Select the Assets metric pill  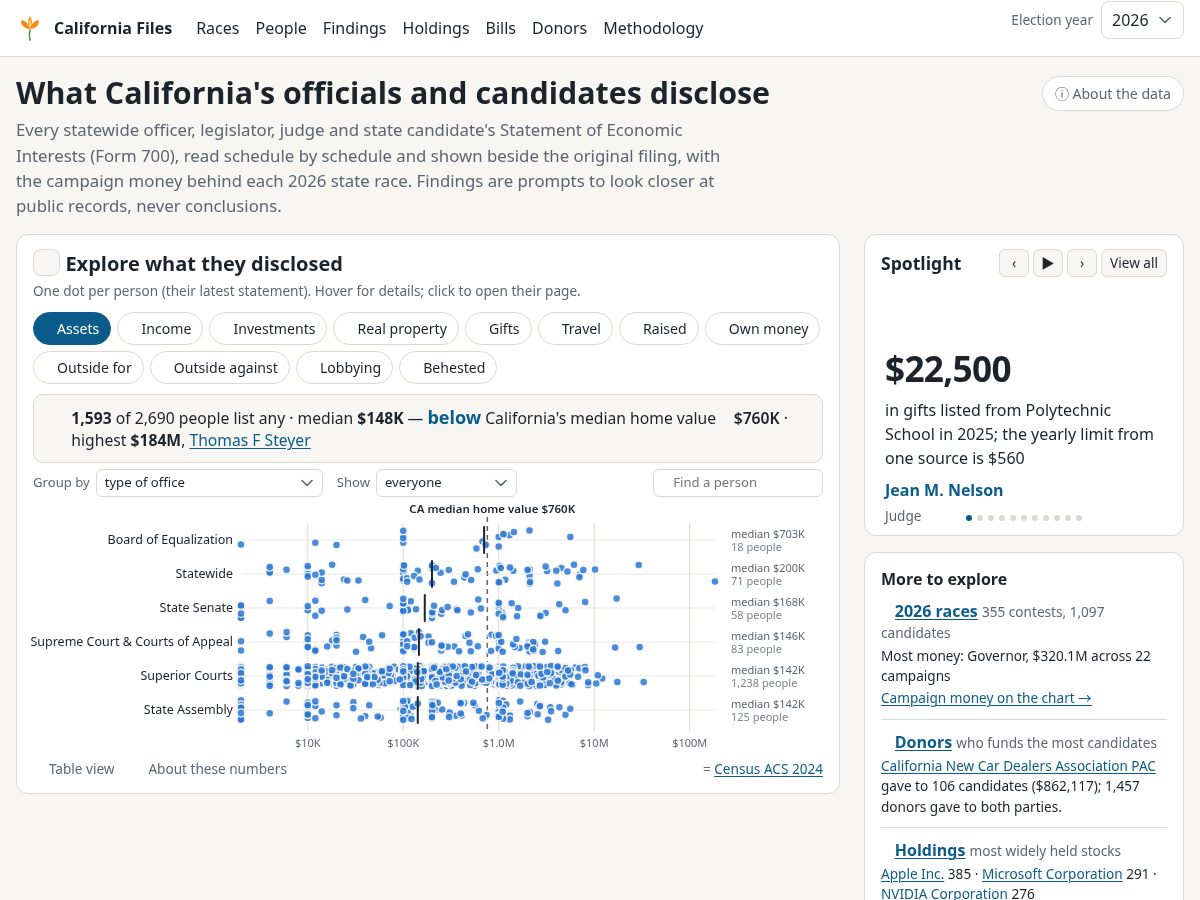[72, 328]
